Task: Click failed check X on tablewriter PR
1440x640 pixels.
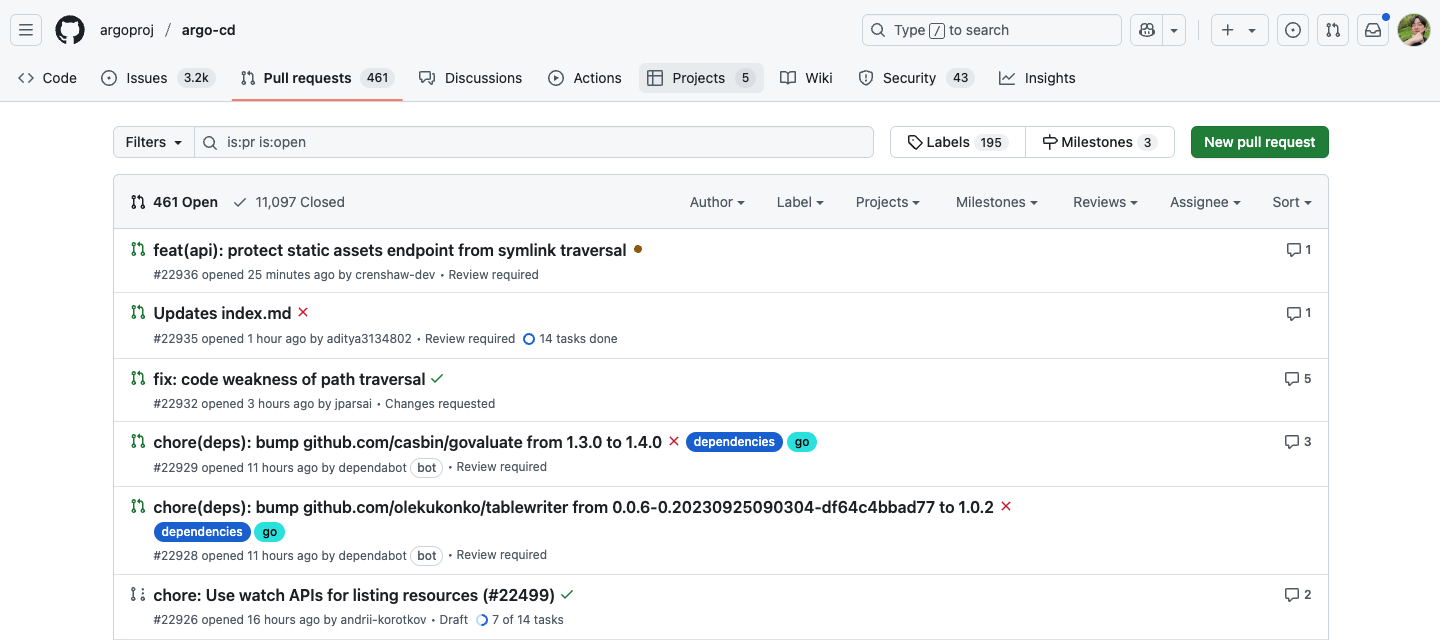Action: click(x=1006, y=506)
